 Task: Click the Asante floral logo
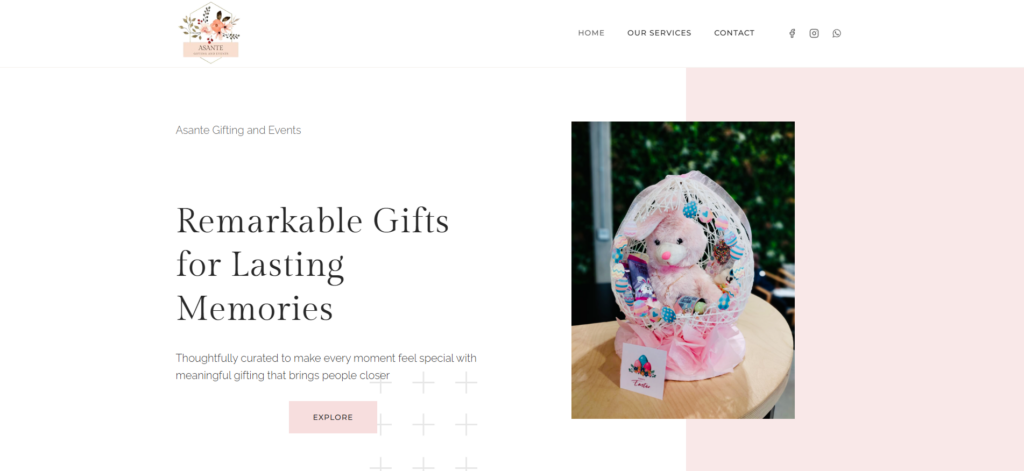point(210,33)
